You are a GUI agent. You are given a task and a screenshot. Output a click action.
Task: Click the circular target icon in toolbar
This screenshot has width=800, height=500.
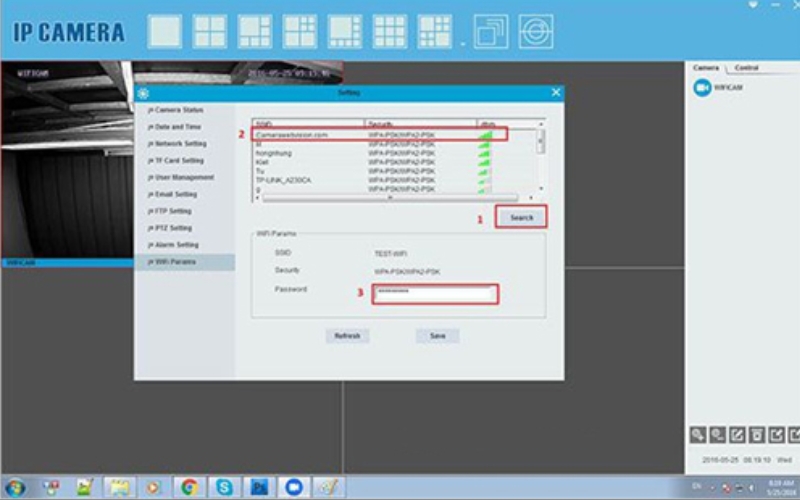tap(535, 31)
